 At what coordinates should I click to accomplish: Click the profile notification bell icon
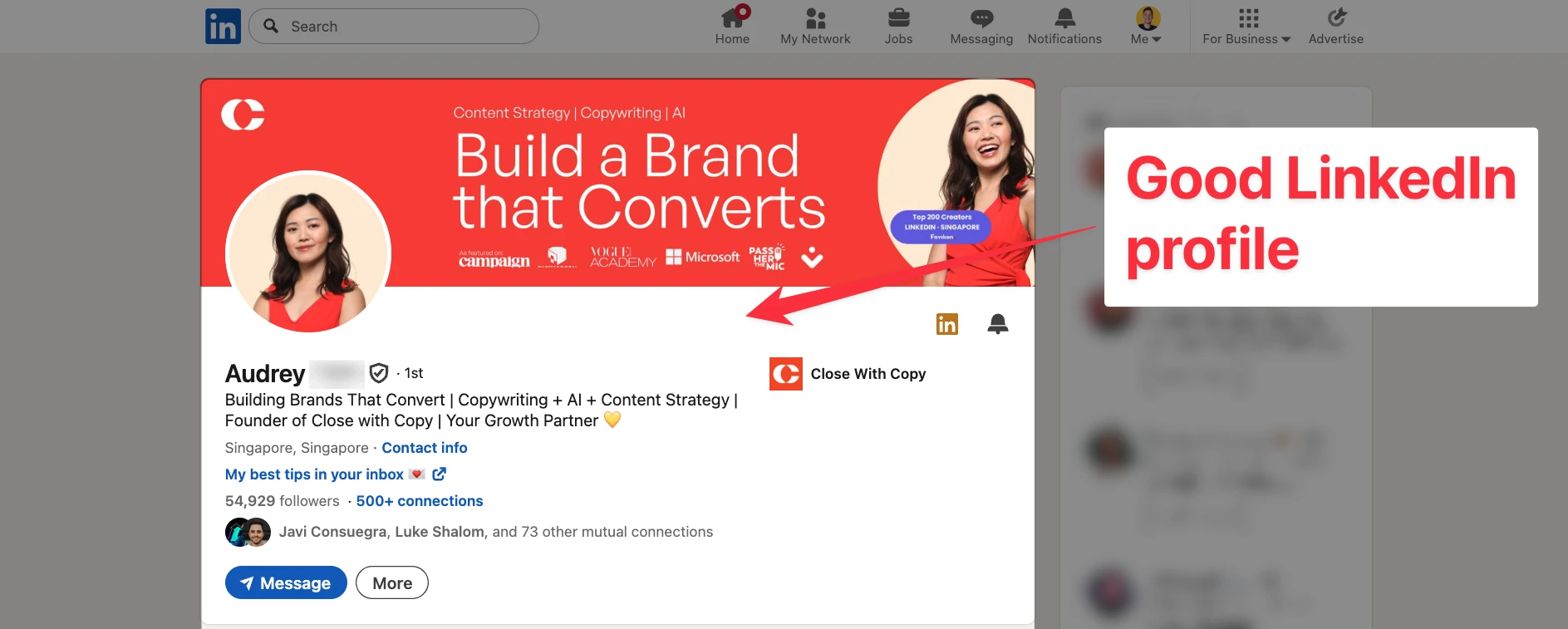[x=998, y=324]
